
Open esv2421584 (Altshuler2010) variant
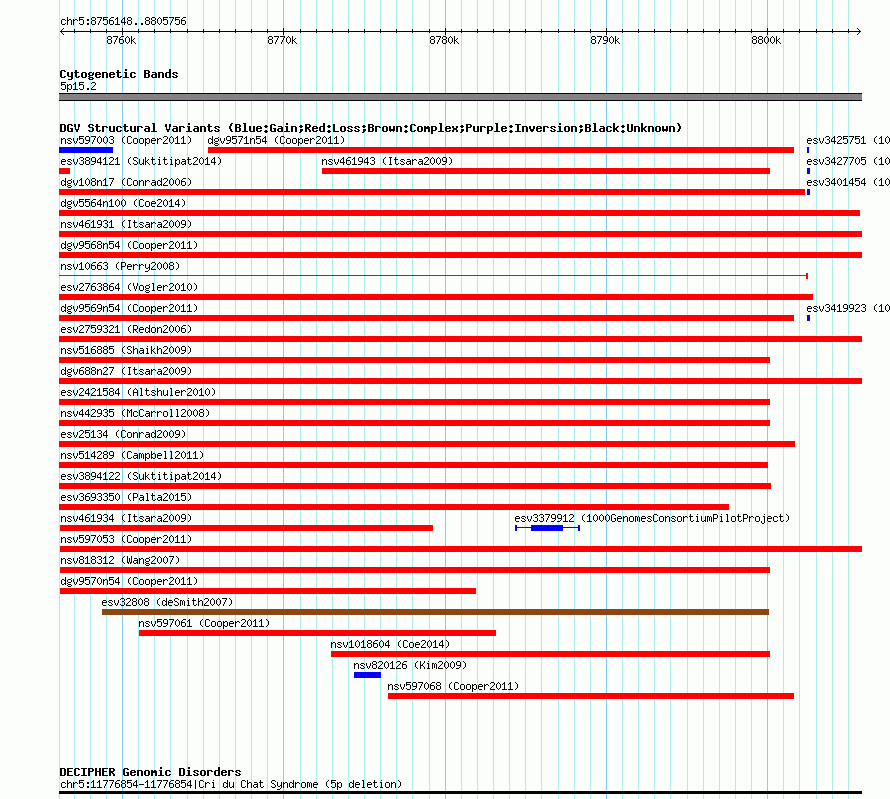138,392
